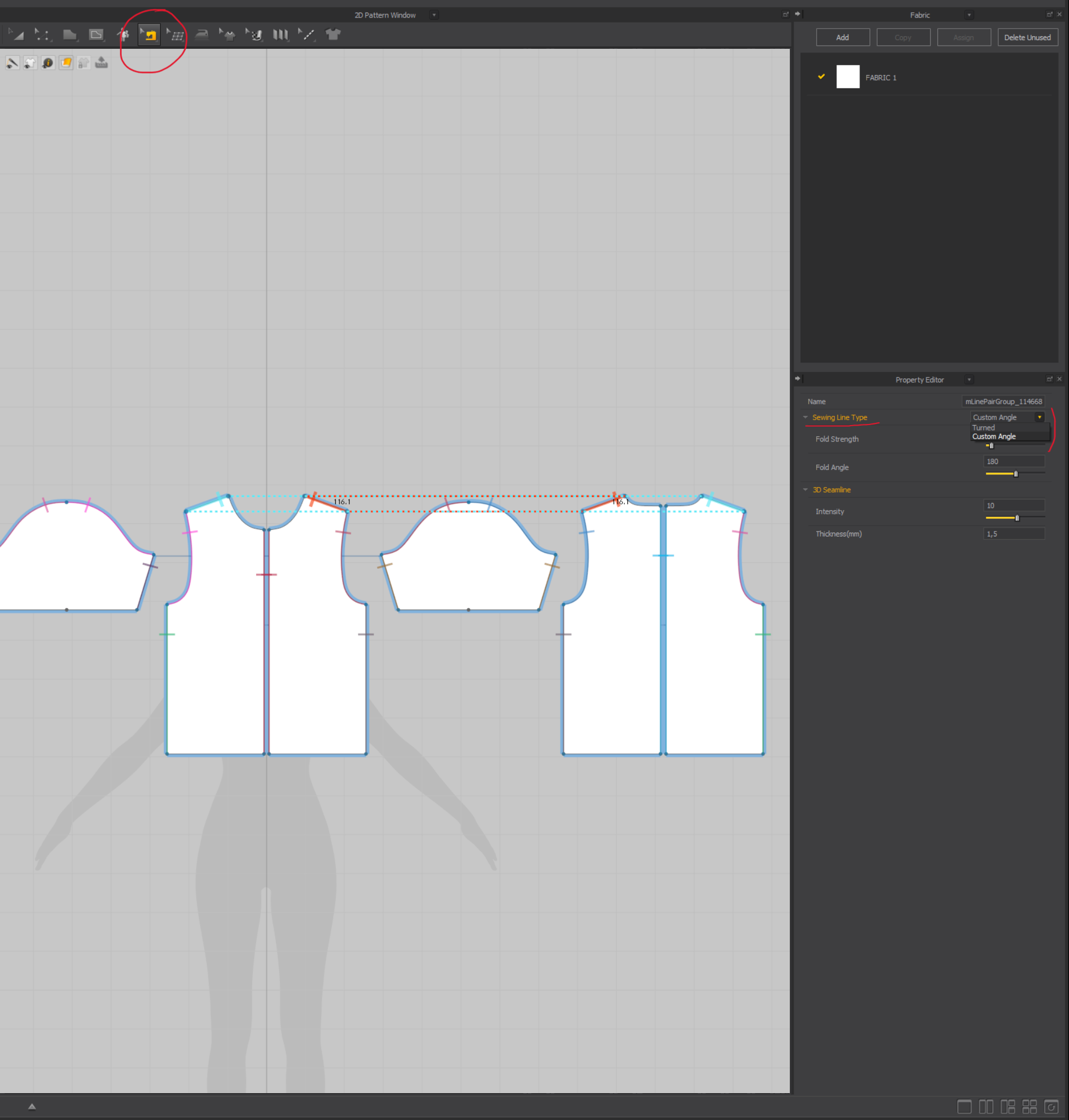Image resolution: width=1069 pixels, height=1120 pixels.
Task: Open the 2D Pattern Window menu arrow
Action: click(x=434, y=15)
